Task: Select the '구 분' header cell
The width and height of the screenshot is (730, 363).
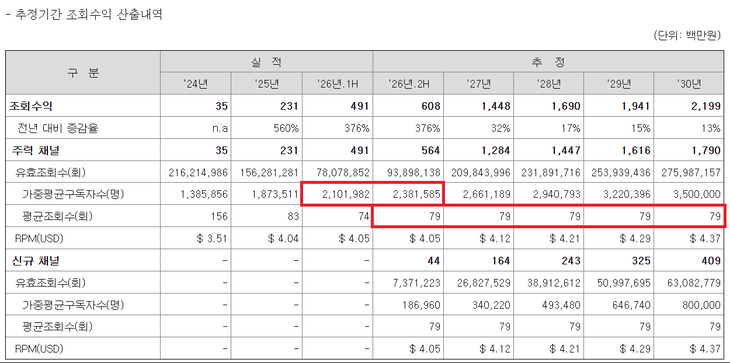Action: (x=83, y=73)
